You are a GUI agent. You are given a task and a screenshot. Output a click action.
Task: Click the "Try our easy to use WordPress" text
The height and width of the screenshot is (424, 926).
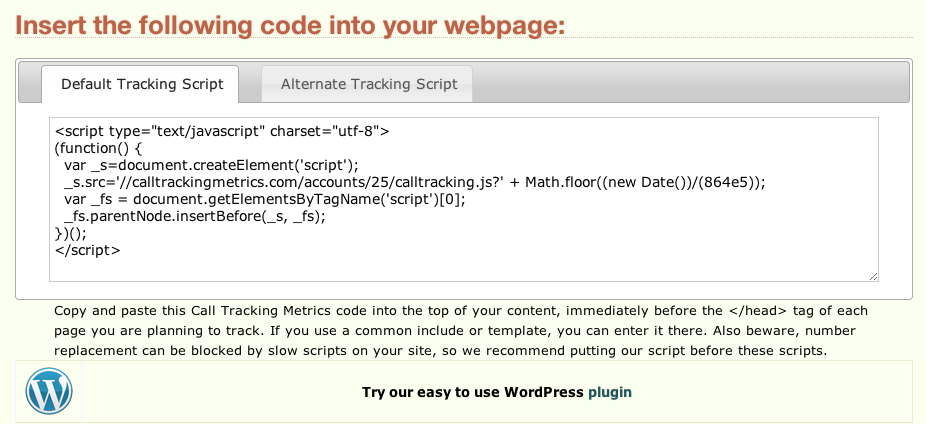pyautogui.click(x=472, y=392)
